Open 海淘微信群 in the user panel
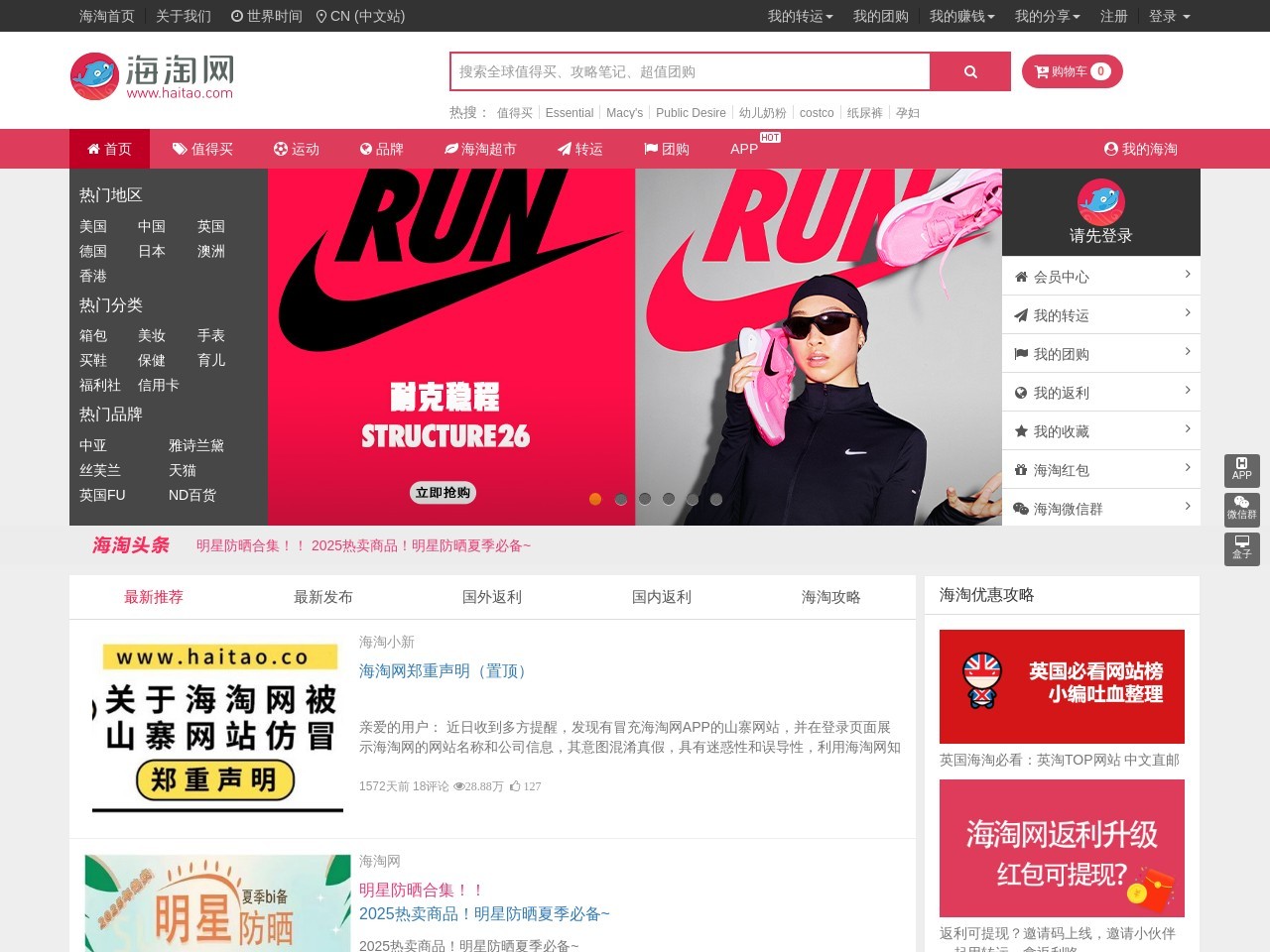This screenshot has width=1270, height=952. click(x=1101, y=508)
